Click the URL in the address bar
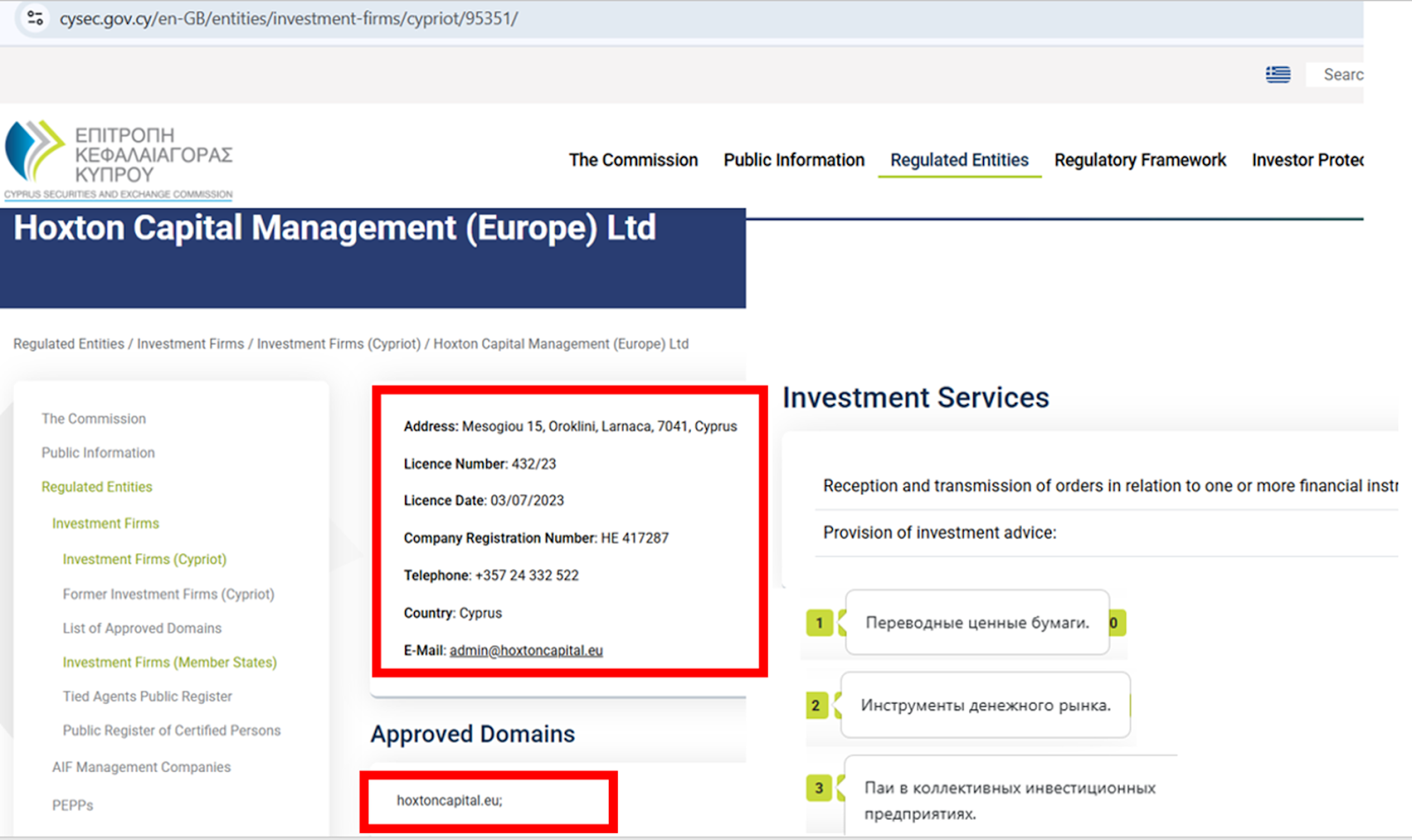1412x840 pixels. point(289,19)
